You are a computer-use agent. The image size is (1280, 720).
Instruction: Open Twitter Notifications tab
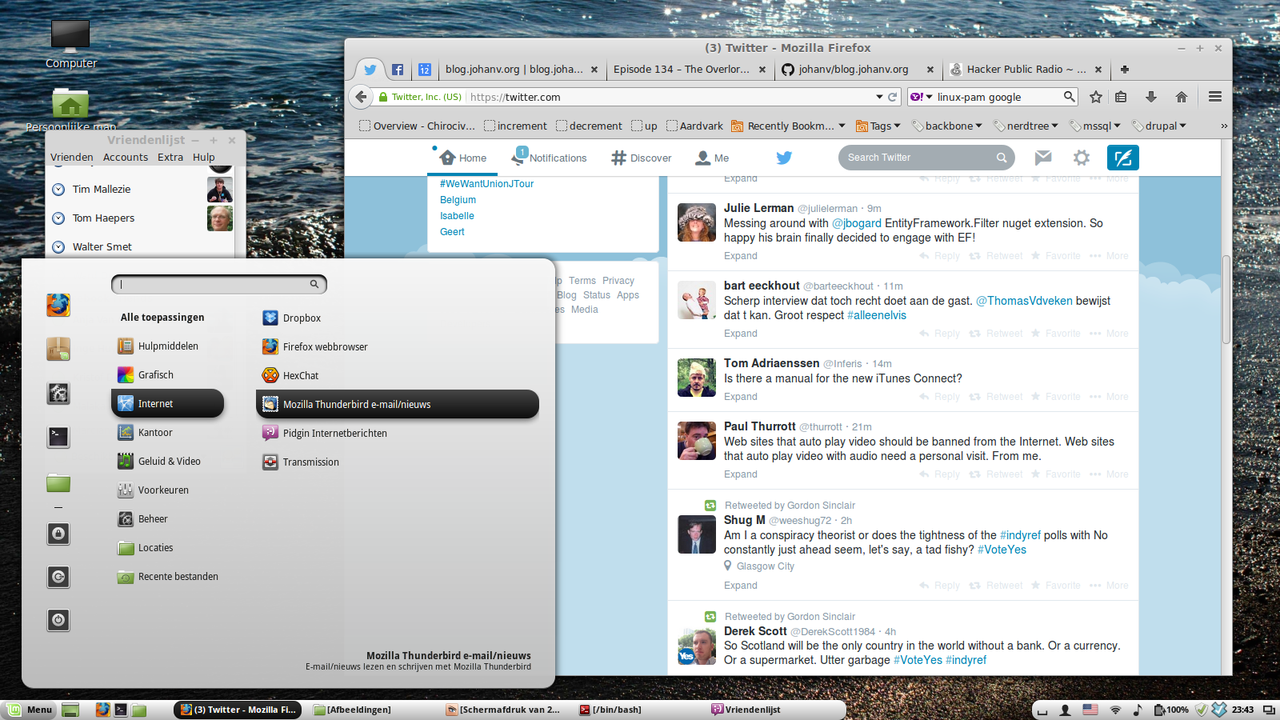click(x=549, y=158)
